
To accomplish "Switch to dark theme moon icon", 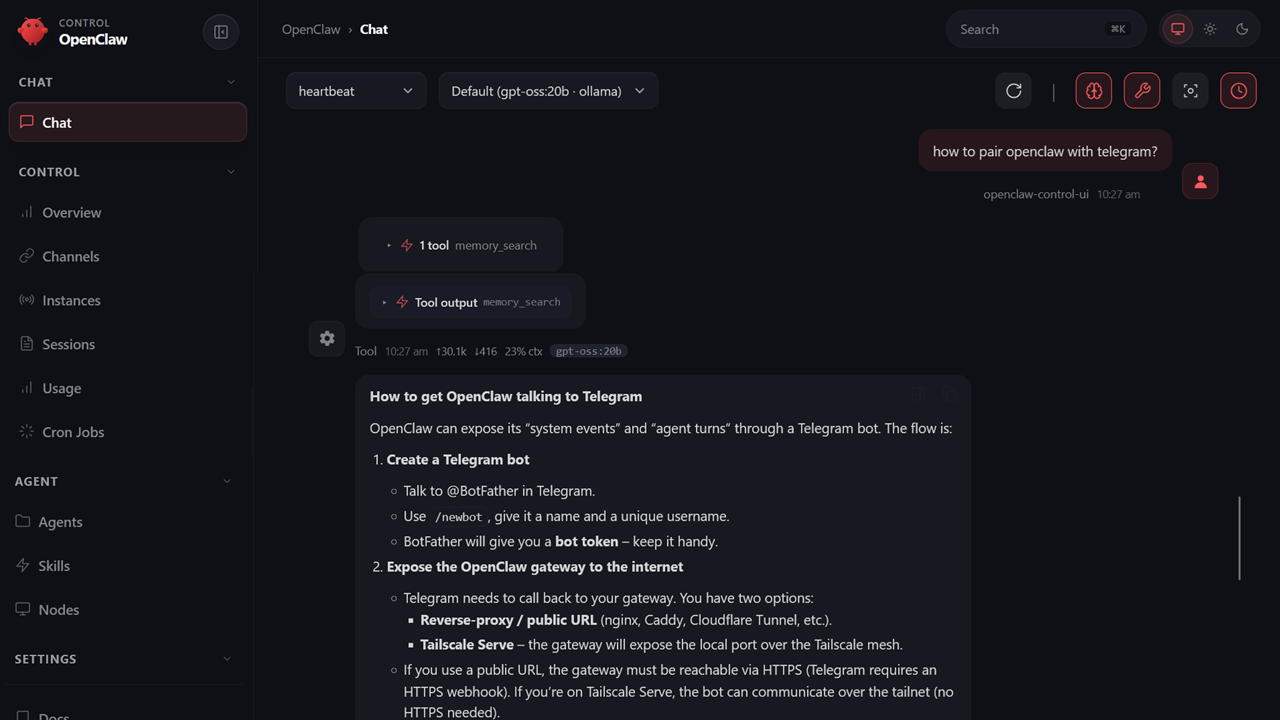I will (1242, 29).
